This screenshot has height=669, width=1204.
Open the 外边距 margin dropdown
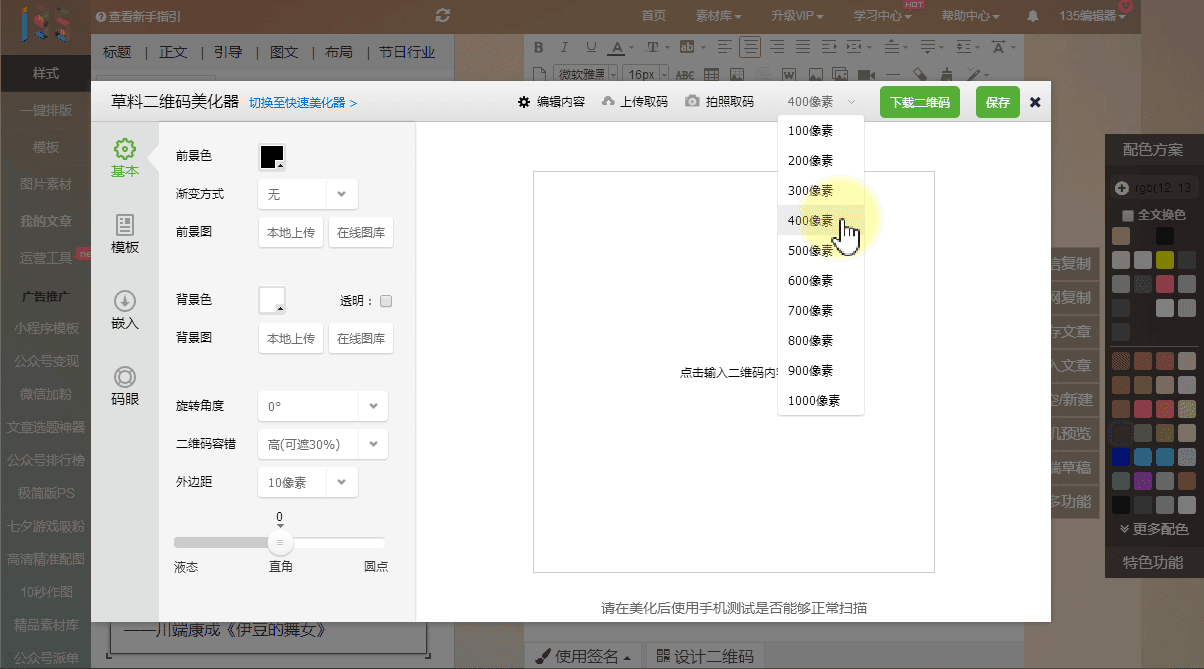341,482
